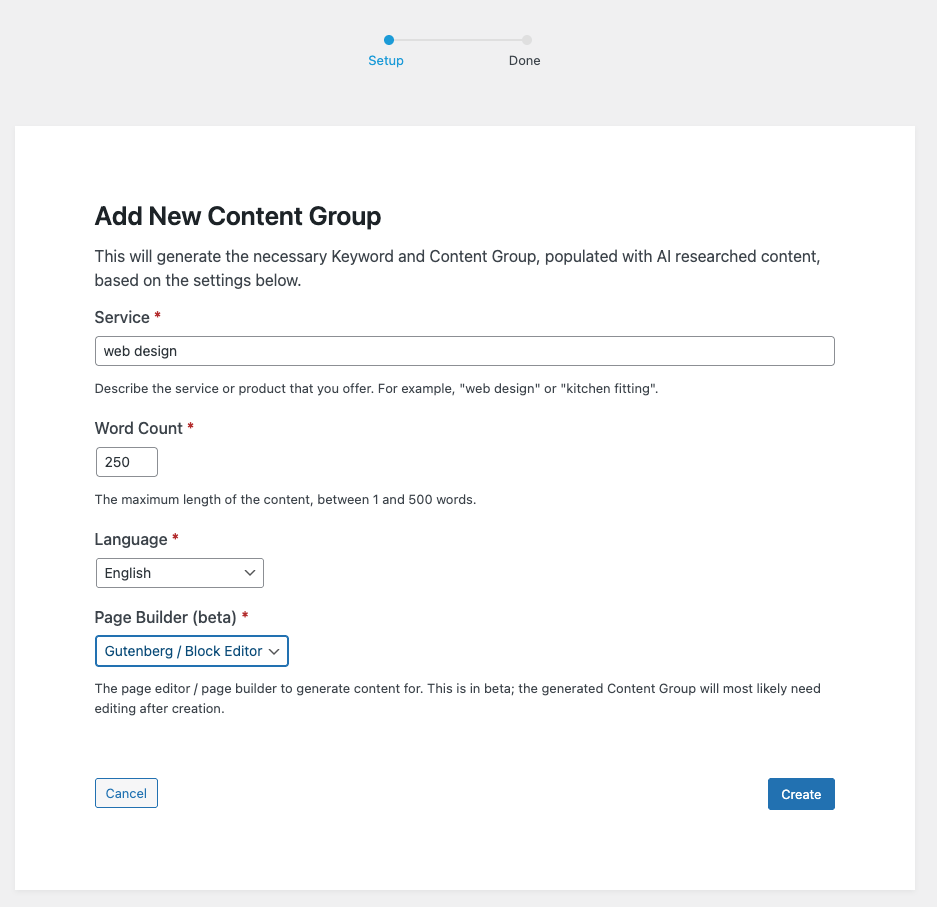Click the 'This is in beta' description text

click(x=457, y=698)
